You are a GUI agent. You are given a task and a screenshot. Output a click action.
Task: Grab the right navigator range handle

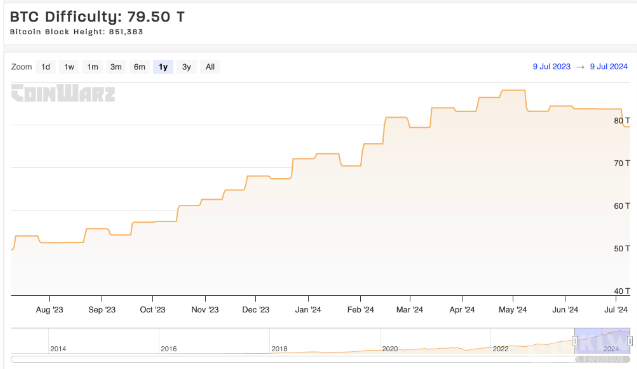click(630, 341)
